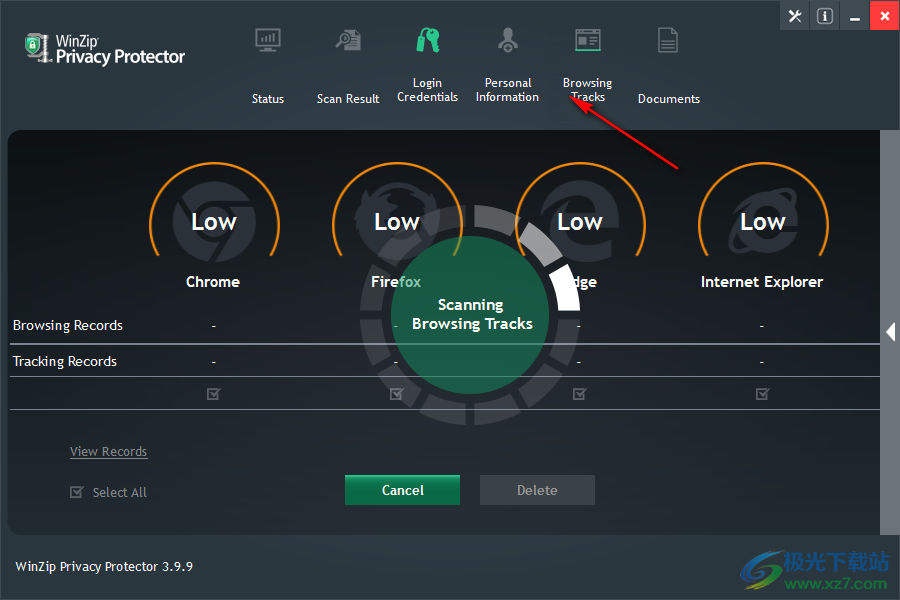Click the Chrome browser label
This screenshot has height=600, width=900.
(x=213, y=282)
